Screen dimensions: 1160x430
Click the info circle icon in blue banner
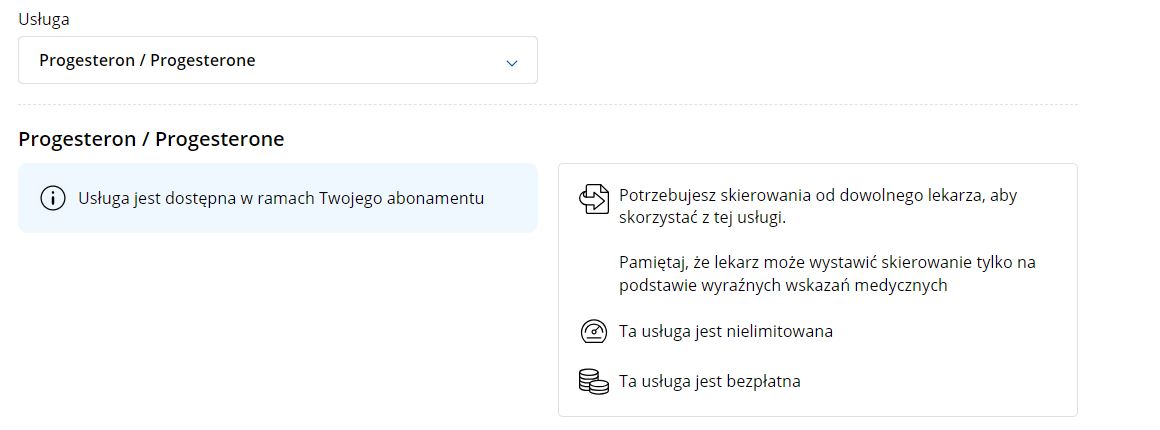pos(53,198)
